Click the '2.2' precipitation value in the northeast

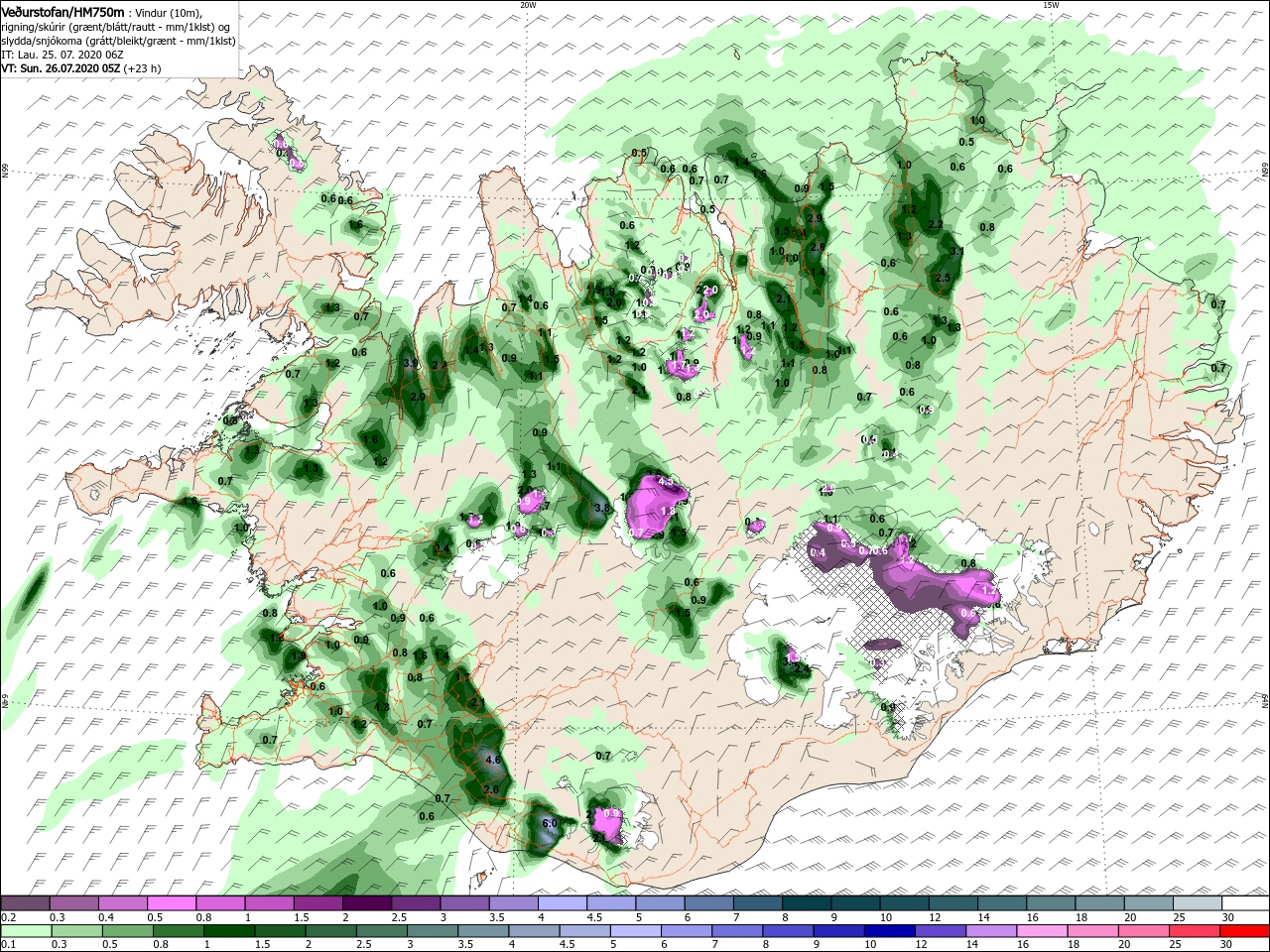(935, 225)
